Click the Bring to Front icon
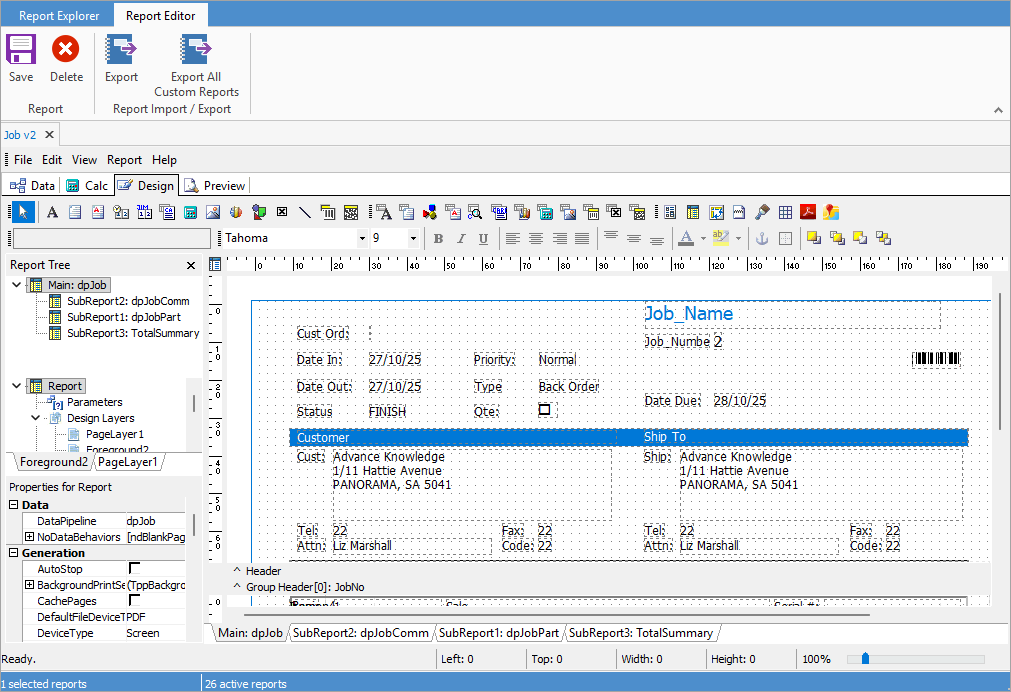 pyautogui.click(x=814, y=238)
